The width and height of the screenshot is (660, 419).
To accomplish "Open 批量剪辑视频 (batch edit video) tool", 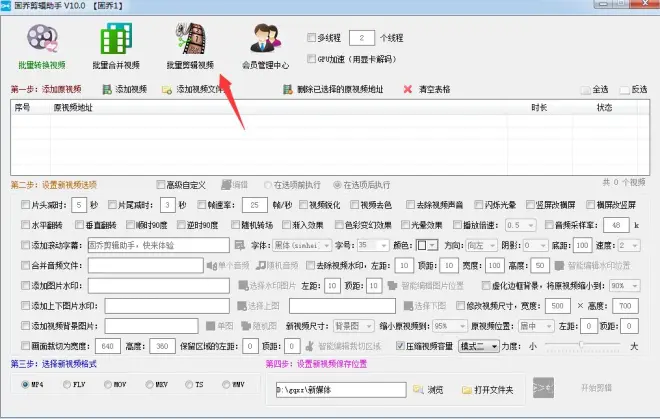I will pyautogui.click(x=189, y=46).
